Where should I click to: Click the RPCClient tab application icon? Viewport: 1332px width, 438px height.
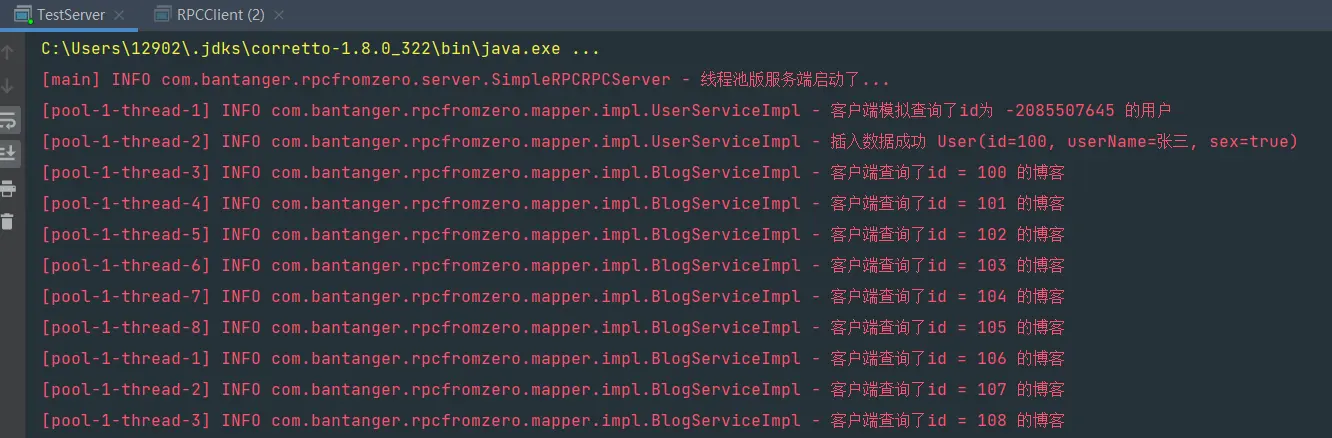161,15
